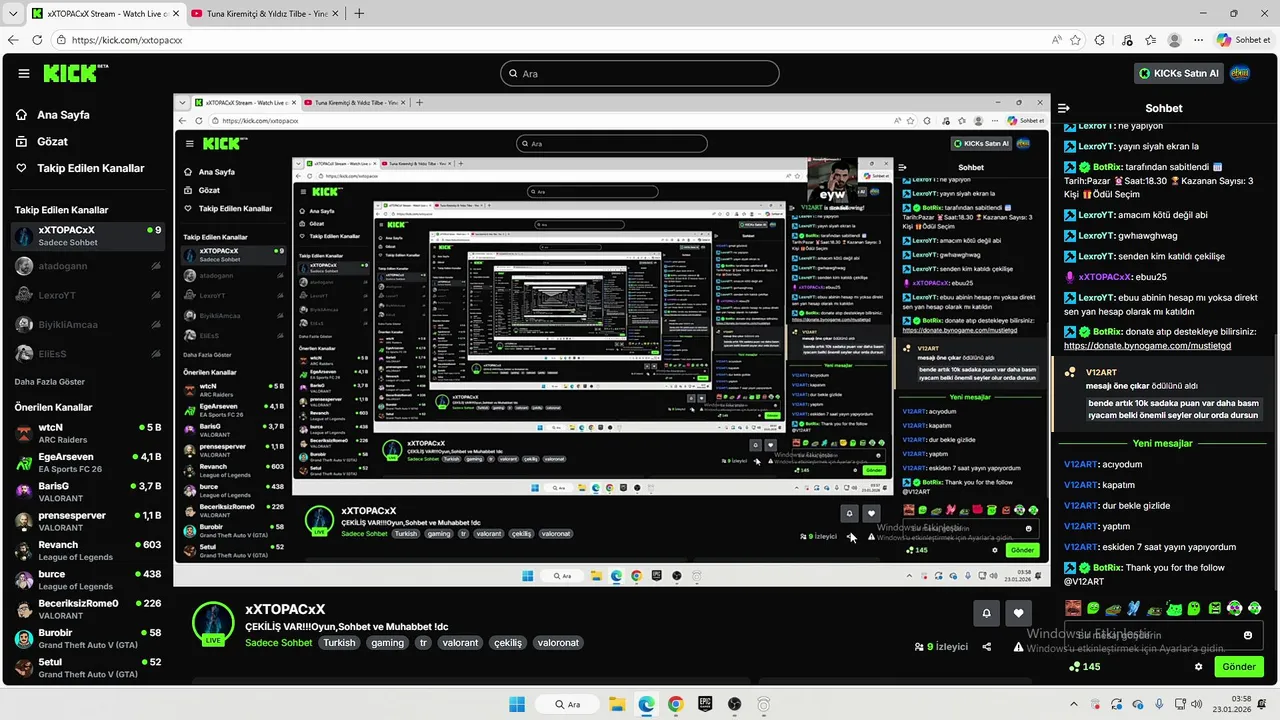
Task: Click the browser address bar URL
Action: (x=127, y=40)
